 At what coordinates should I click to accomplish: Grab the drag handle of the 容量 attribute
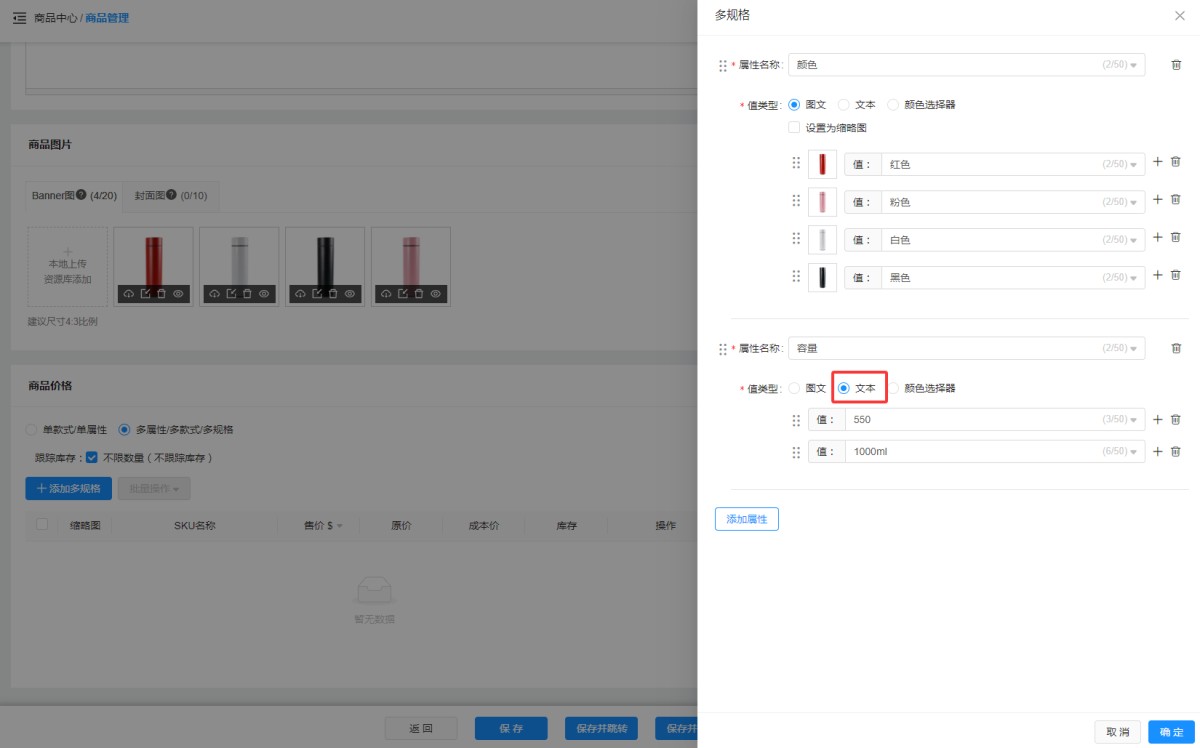click(723, 349)
